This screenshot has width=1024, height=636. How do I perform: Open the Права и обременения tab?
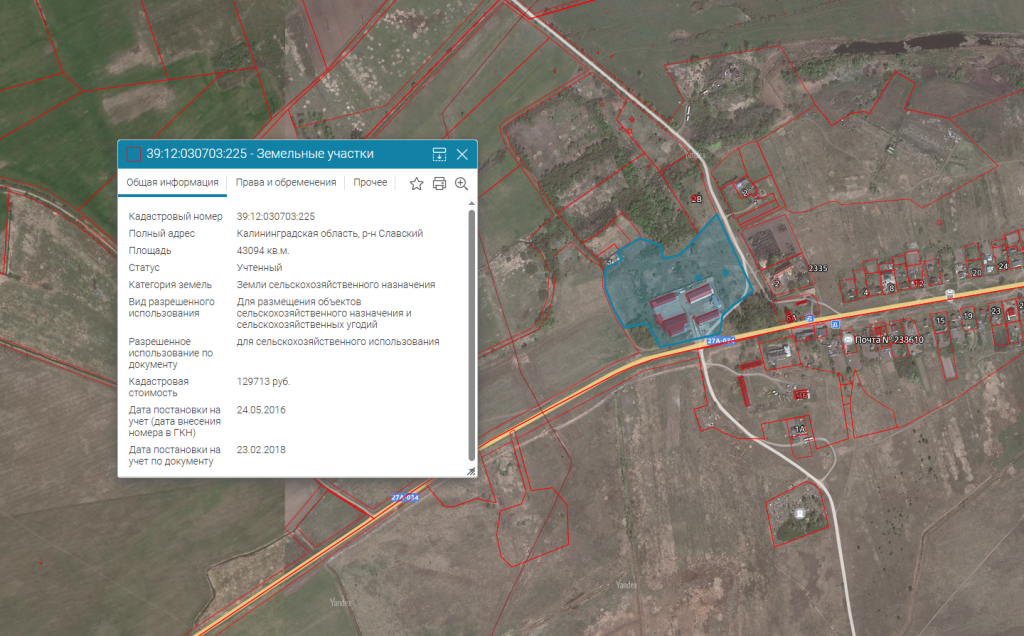[286, 183]
